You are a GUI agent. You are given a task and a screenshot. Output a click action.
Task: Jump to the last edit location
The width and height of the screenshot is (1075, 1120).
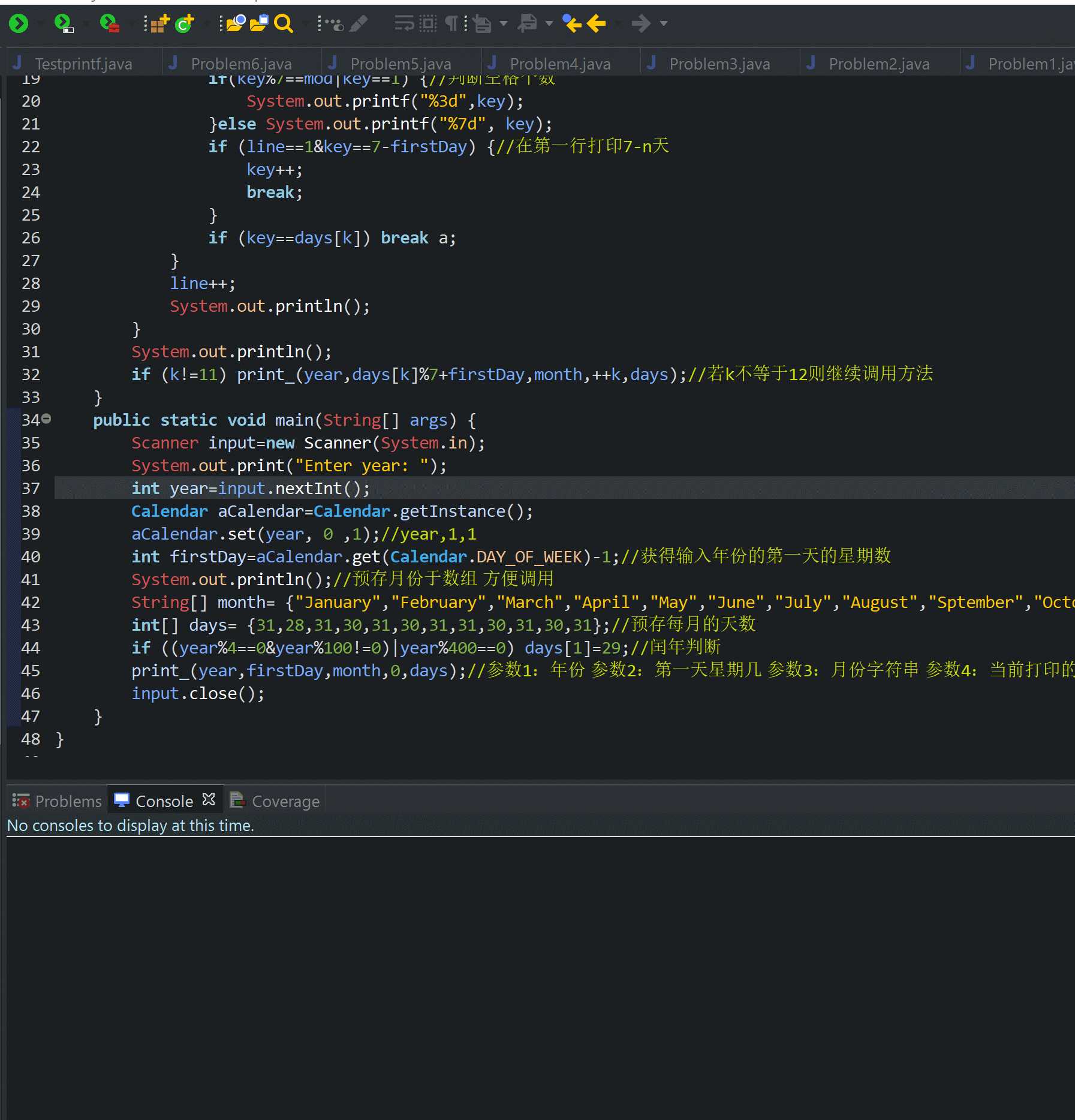(x=572, y=23)
